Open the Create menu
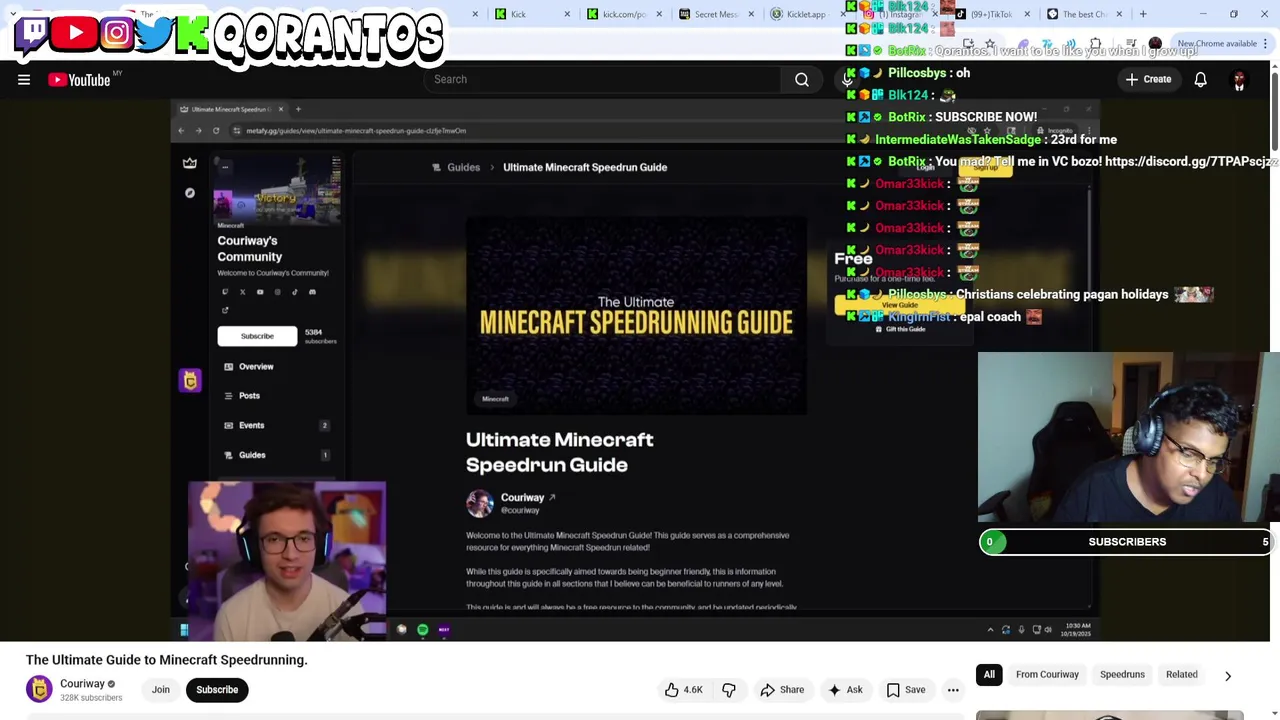The height and width of the screenshot is (720, 1280). click(1147, 79)
